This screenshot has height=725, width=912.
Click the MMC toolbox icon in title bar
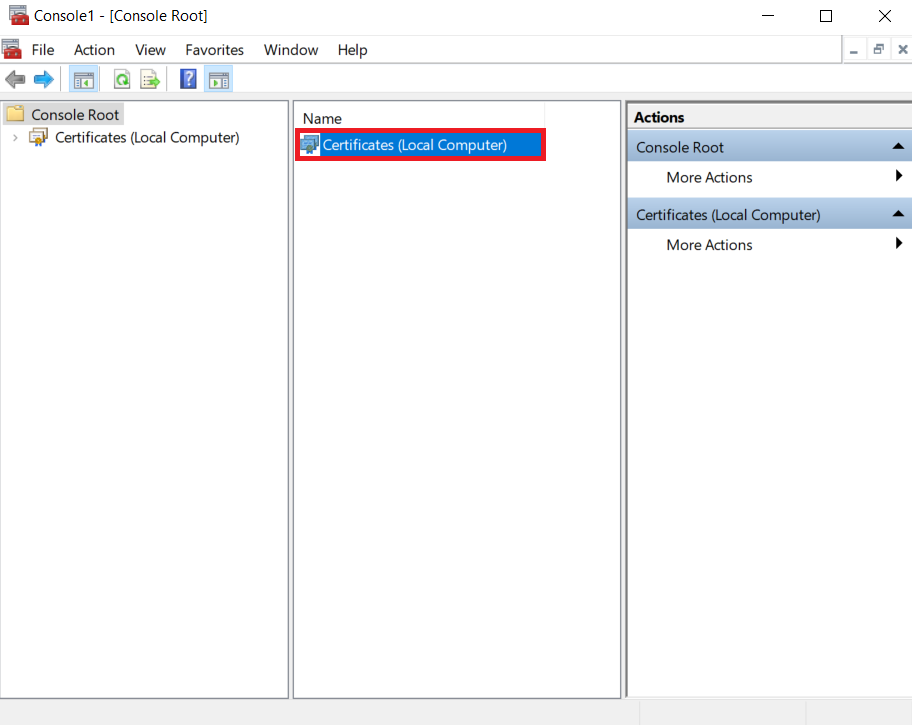[19, 15]
